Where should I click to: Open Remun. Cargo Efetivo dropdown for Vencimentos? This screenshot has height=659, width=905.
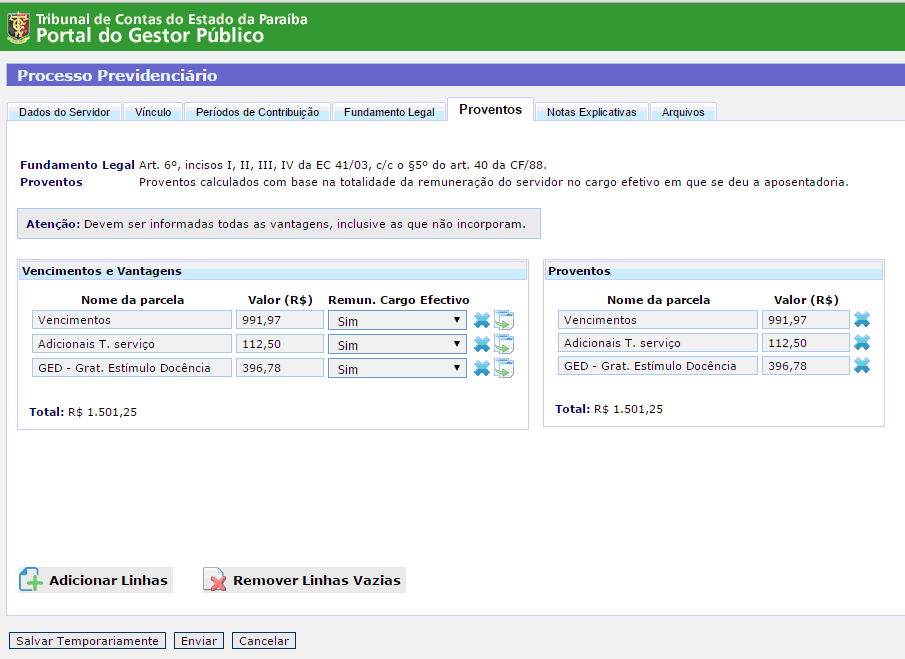[397, 321]
